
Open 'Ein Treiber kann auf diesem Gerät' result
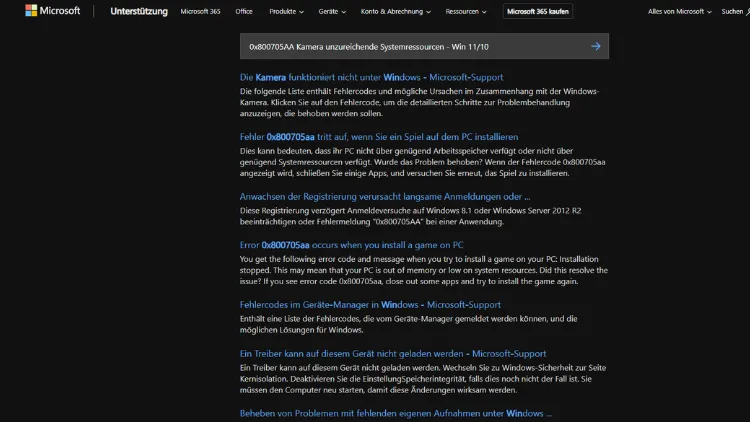393,353
